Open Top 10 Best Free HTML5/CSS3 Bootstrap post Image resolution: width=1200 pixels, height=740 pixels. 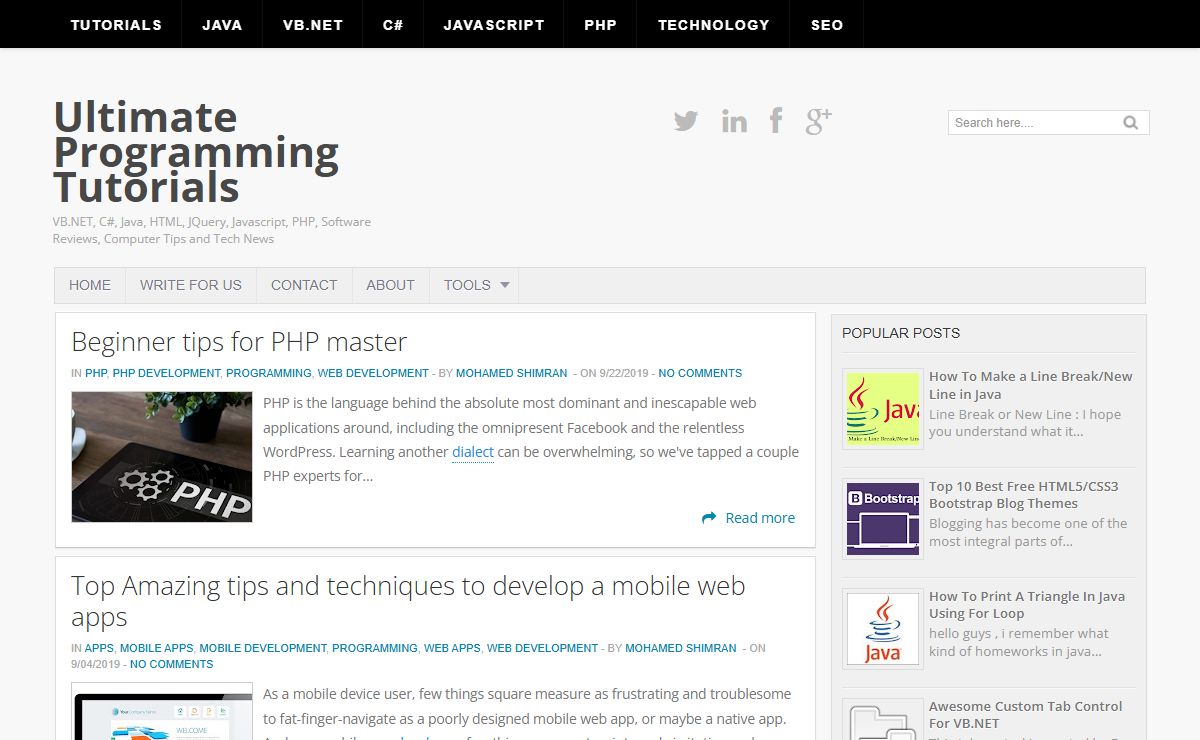tap(1024, 495)
